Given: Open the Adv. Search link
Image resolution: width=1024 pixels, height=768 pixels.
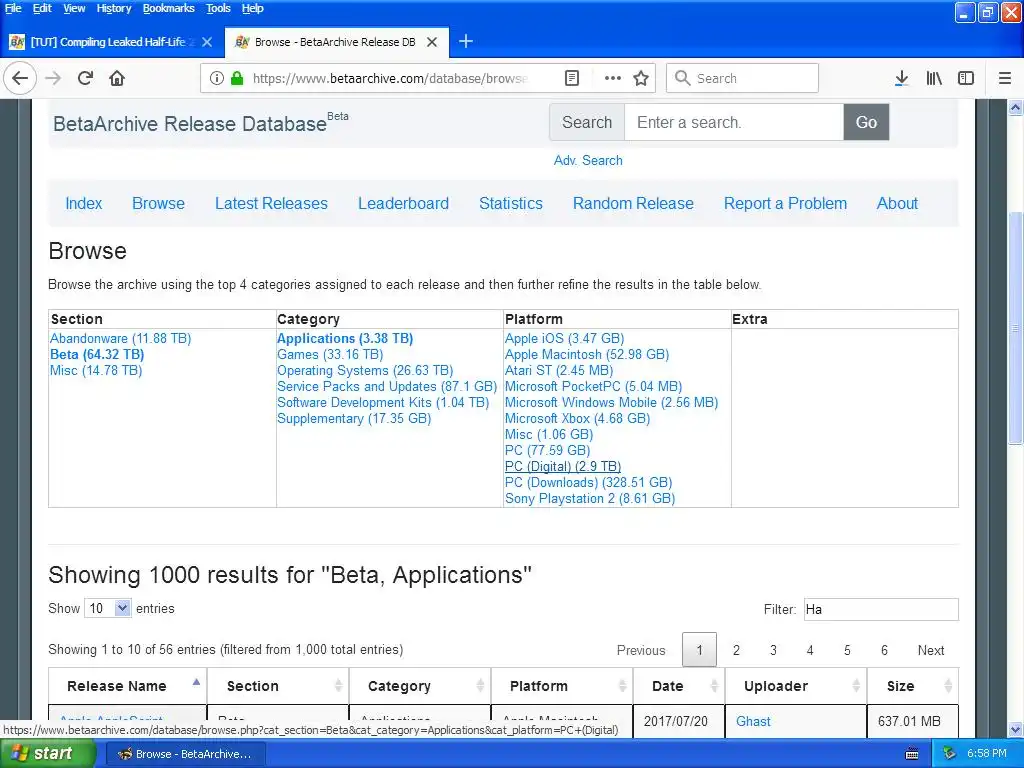Looking at the screenshot, I should tap(588, 161).
